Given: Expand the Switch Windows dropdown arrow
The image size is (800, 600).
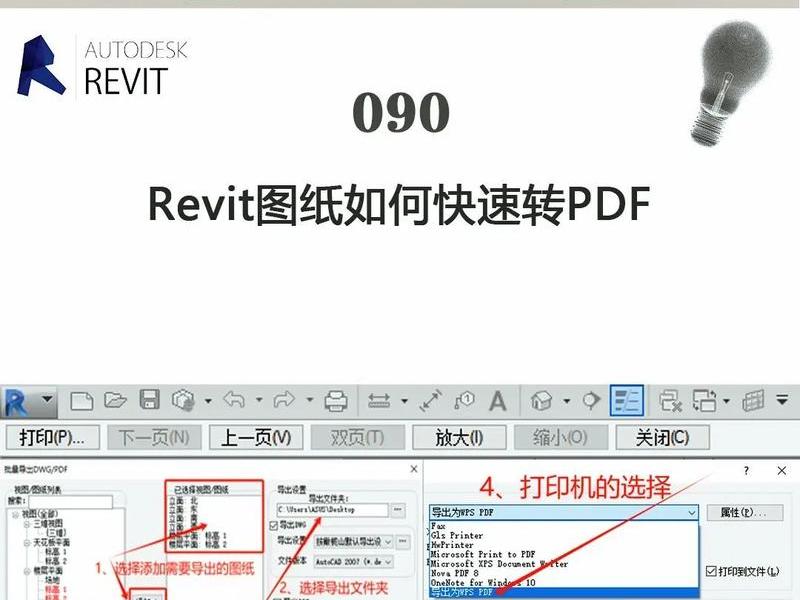Looking at the screenshot, I should pos(726,401).
